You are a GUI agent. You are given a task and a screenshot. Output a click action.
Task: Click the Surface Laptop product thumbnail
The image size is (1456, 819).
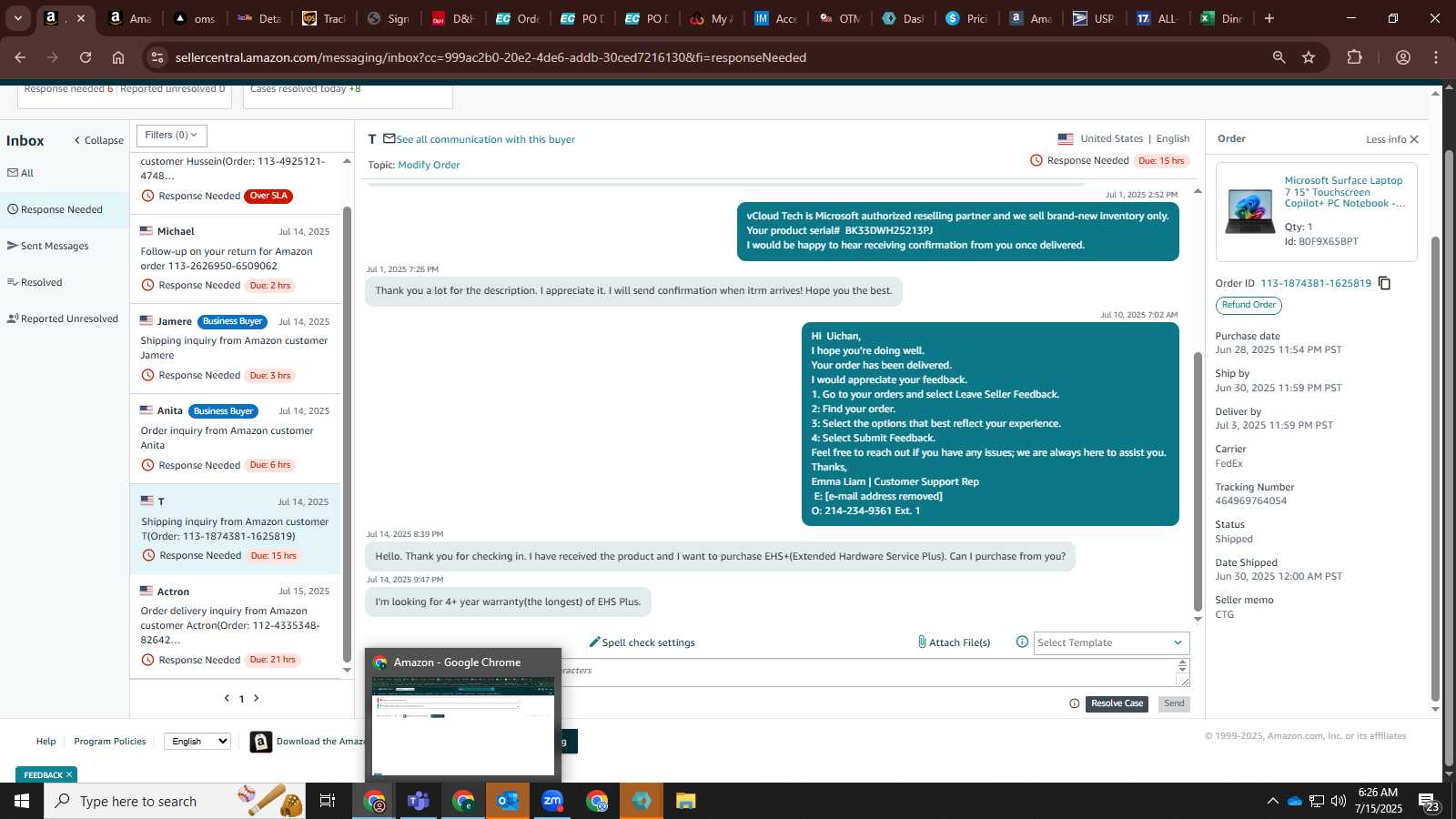[x=1249, y=211]
